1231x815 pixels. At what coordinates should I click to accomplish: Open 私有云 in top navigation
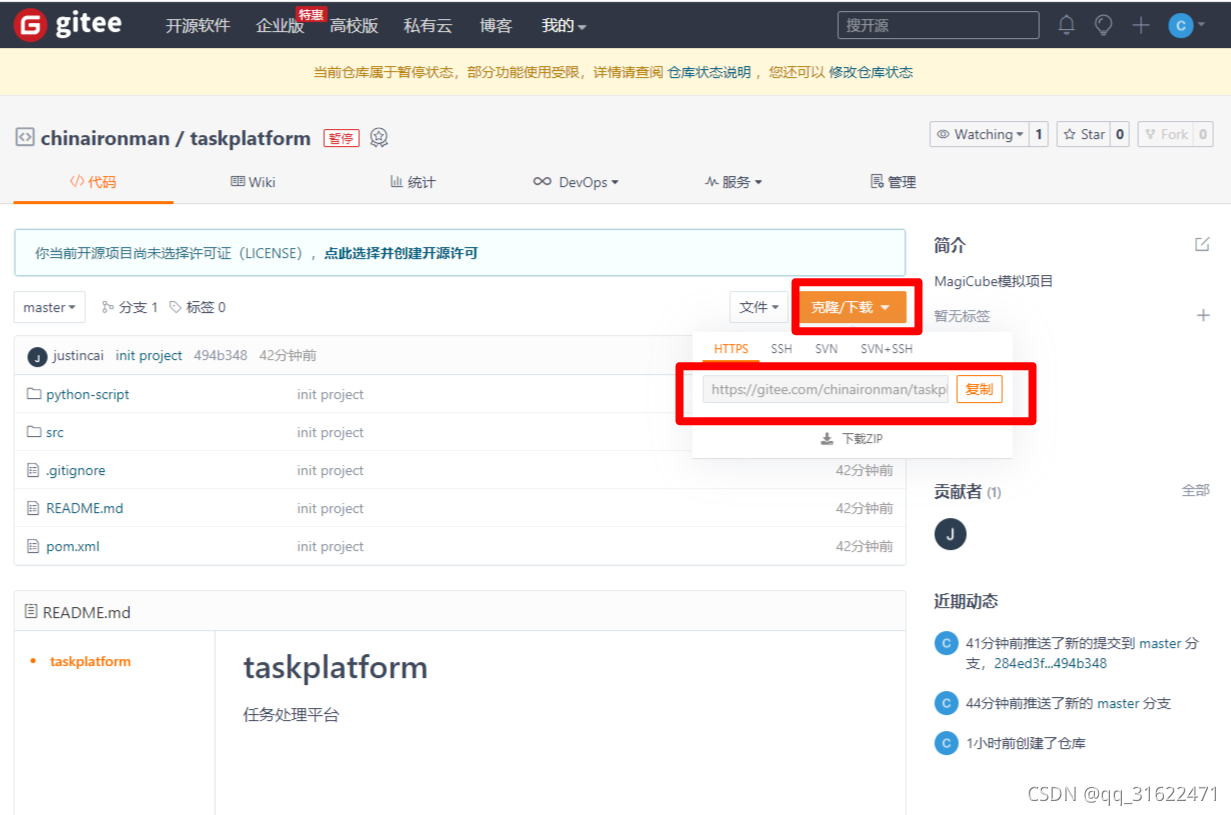click(428, 26)
